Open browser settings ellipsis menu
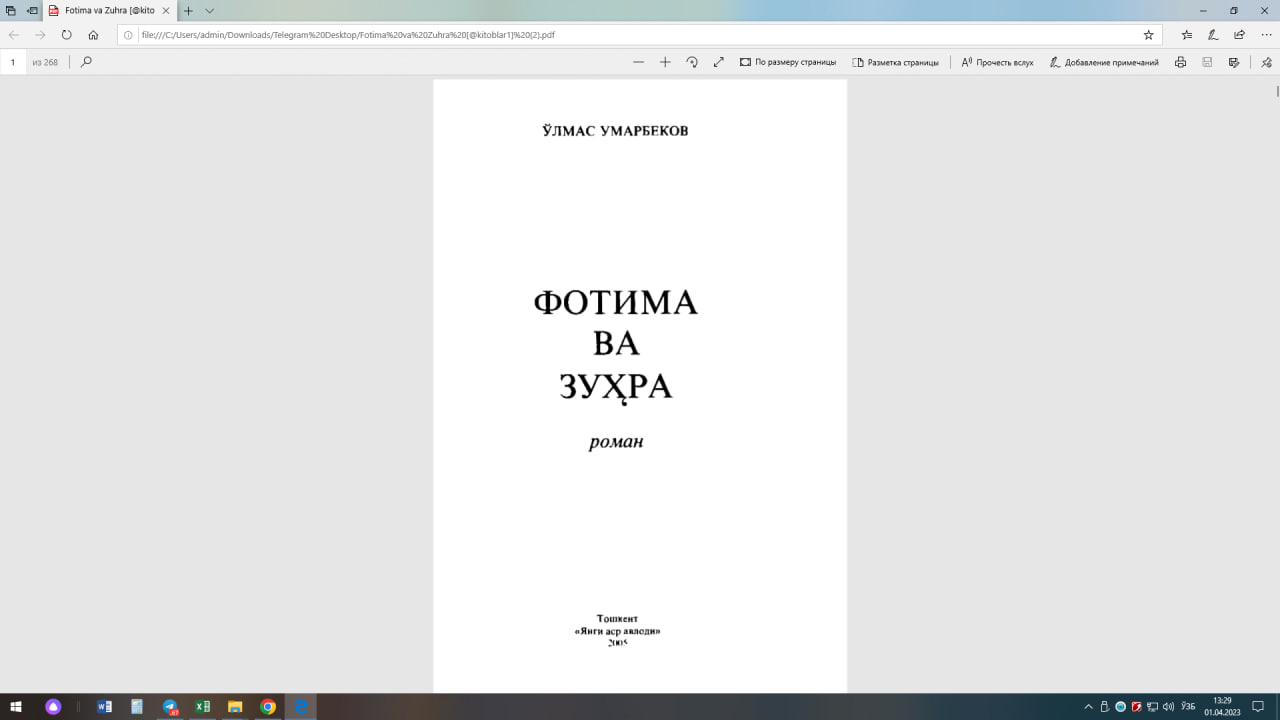 (x=1266, y=35)
